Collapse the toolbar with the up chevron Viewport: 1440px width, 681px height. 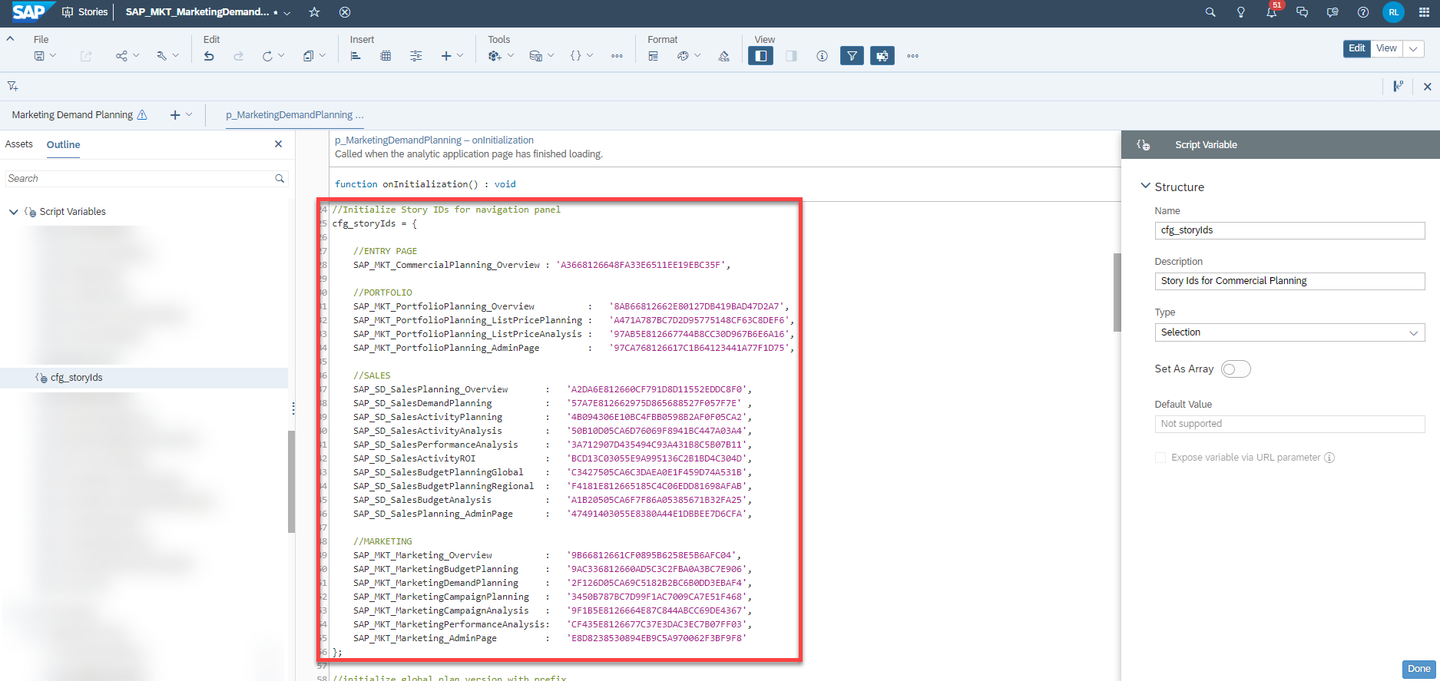point(10,38)
